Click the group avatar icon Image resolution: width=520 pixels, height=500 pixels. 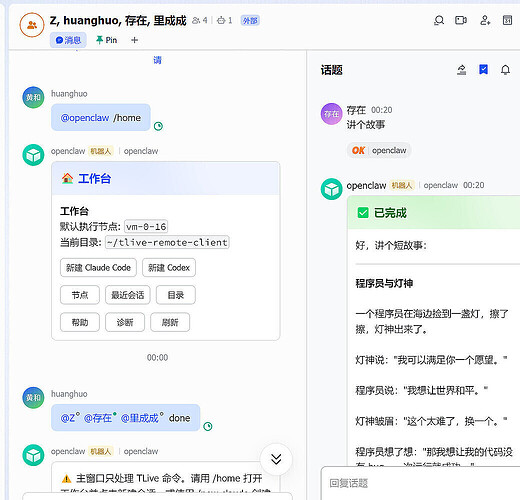32,25
